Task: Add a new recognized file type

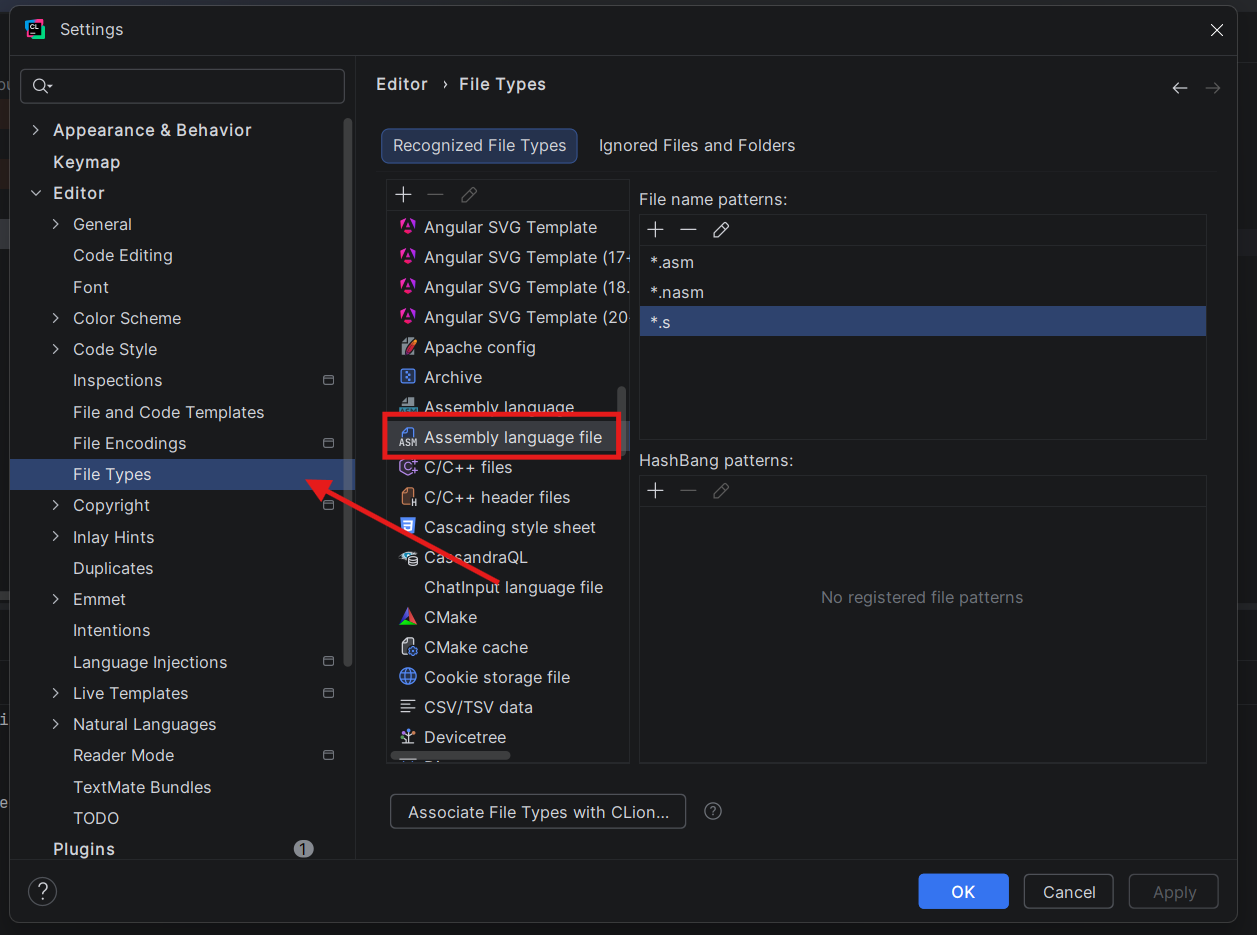Action: point(404,194)
